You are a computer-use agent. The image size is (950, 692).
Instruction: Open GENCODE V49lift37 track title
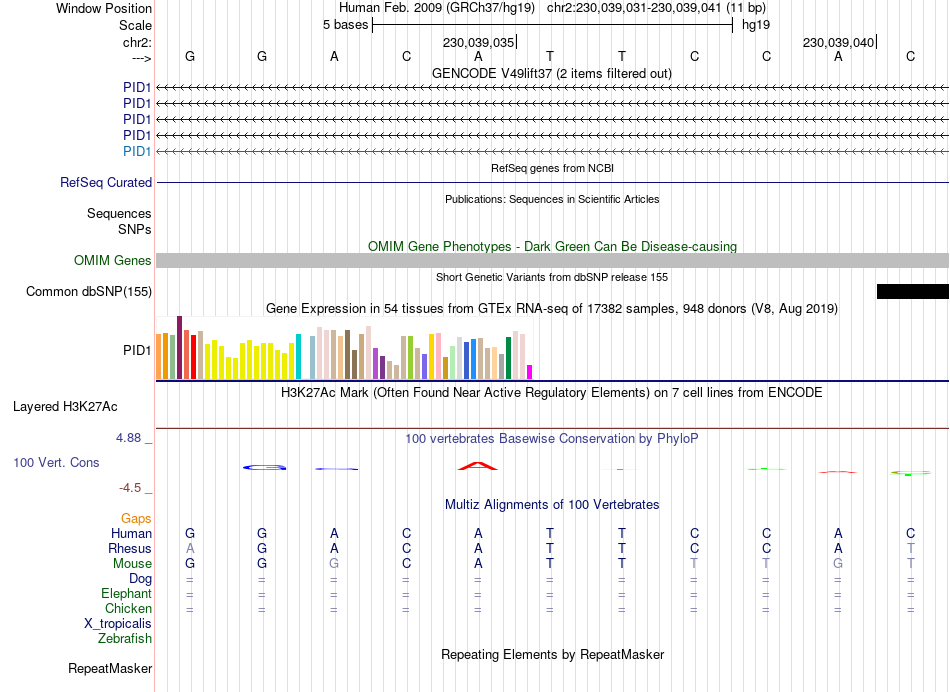(x=551, y=73)
